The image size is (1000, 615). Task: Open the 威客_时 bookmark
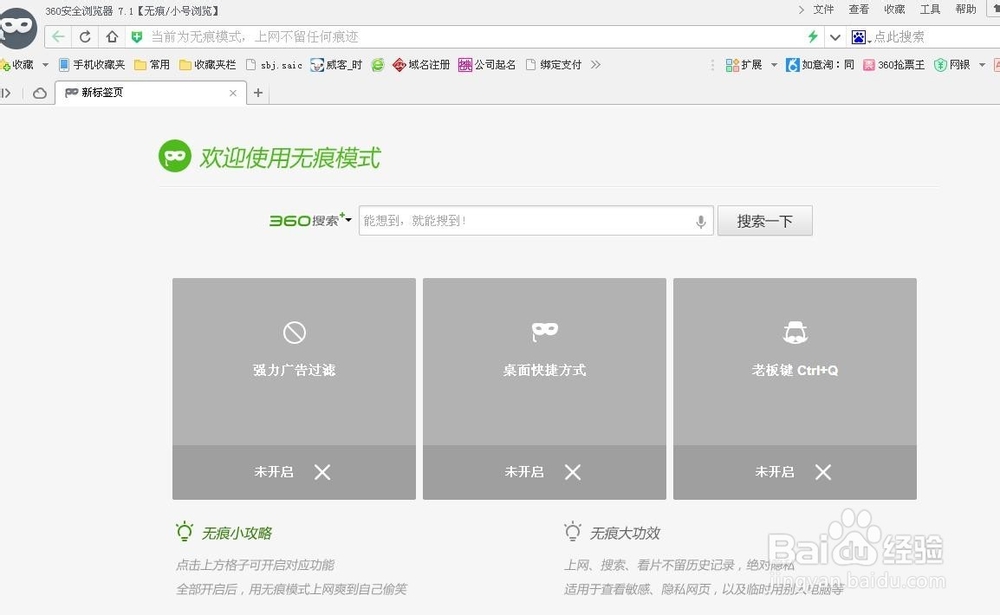336,64
